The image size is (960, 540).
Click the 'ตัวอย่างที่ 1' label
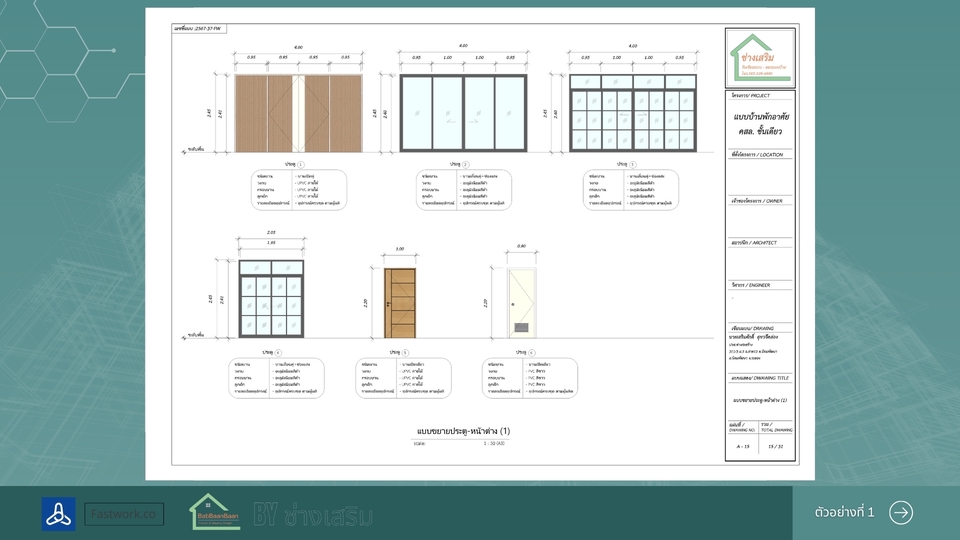click(x=844, y=512)
